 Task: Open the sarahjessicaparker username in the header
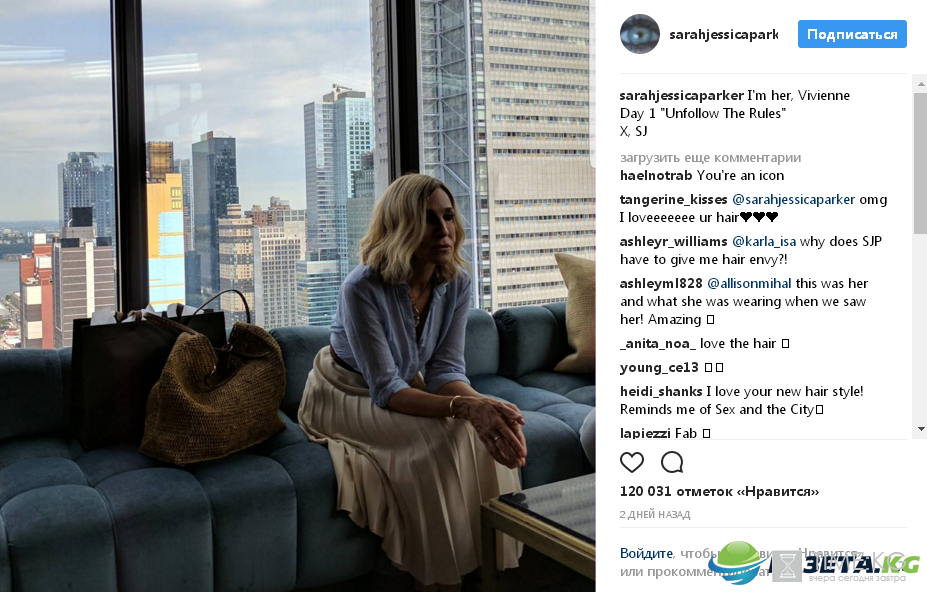724,35
